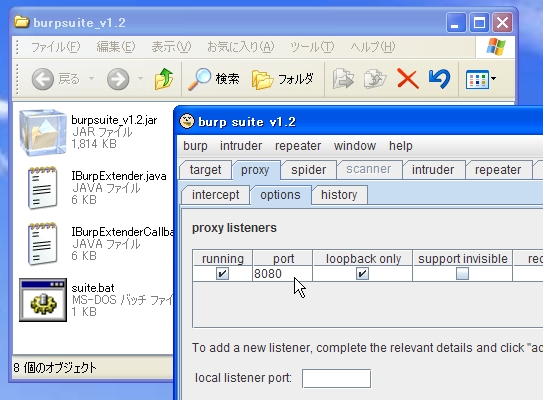543x400 pixels.
Task: Switch to the spider tab
Action: 309,170
